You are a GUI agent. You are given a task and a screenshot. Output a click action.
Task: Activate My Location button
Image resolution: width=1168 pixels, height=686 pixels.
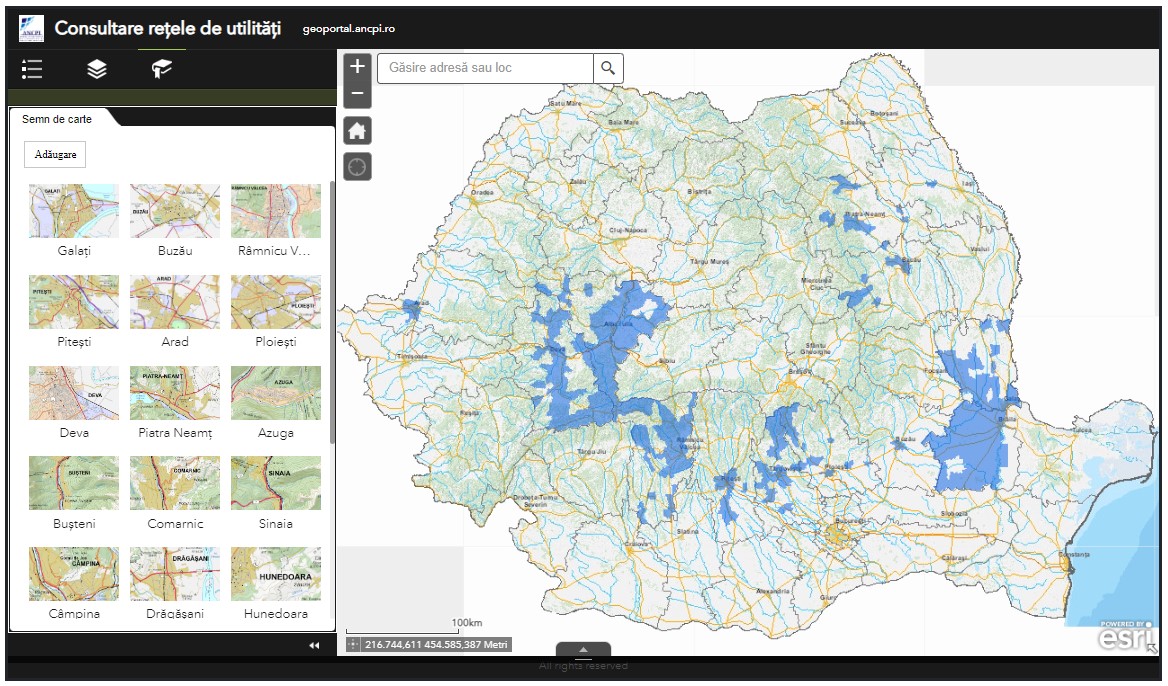[357, 166]
